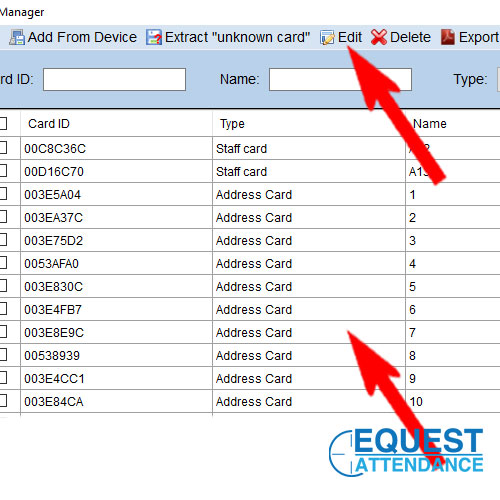500x500 pixels.
Task: Select the row with card 0053AFA0
Action: coord(250,263)
